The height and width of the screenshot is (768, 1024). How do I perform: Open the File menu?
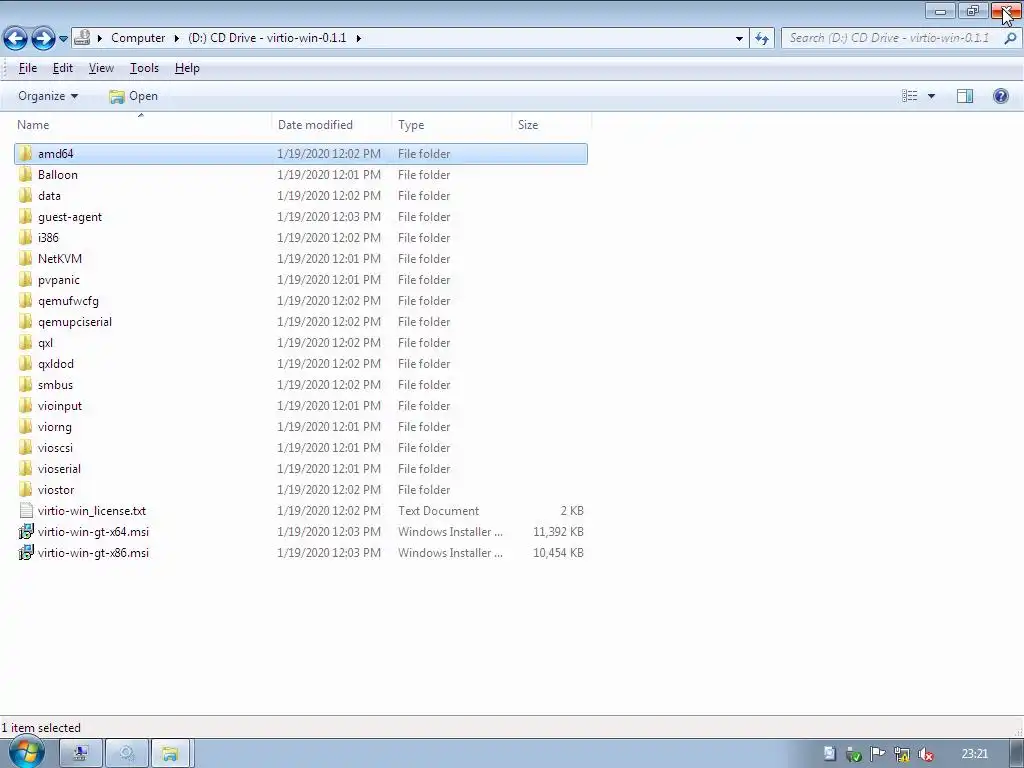coord(27,68)
